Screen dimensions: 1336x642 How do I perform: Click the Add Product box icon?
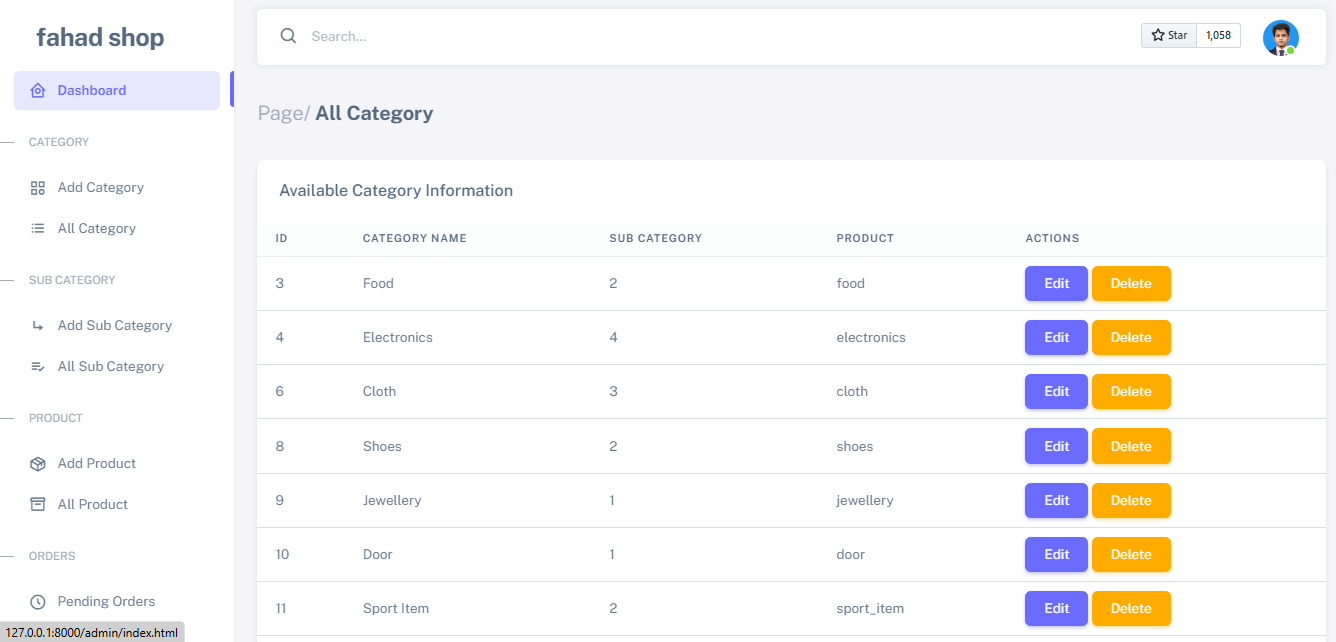pyautogui.click(x=38, y=464)
